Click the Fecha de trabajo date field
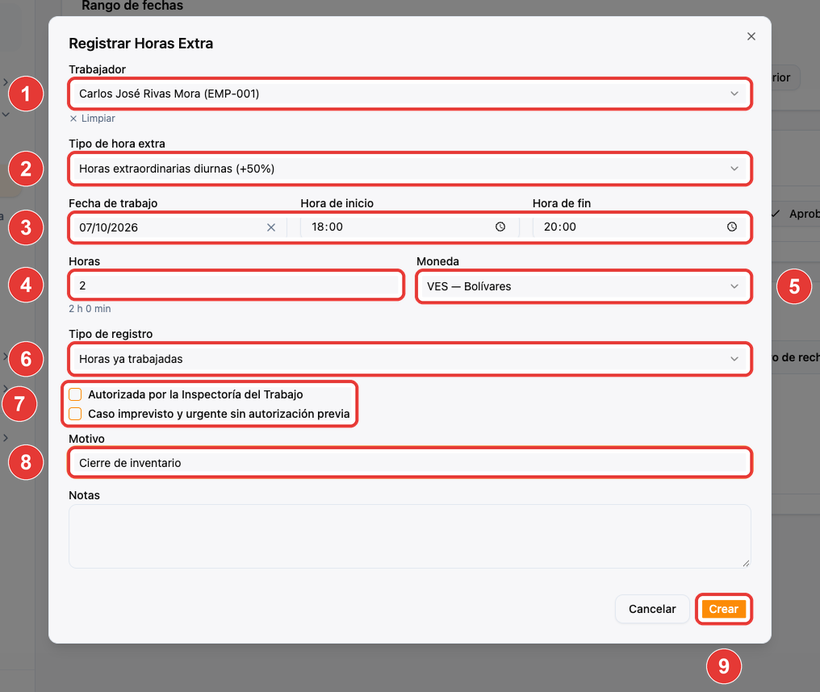Viewport: 820px width, 692px height. (178, 227)
